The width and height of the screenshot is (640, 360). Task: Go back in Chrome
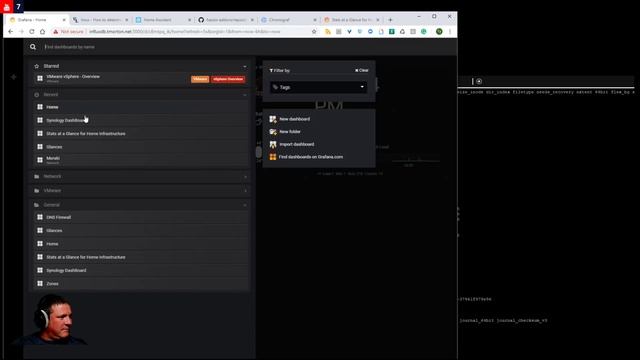click(11, 31)
